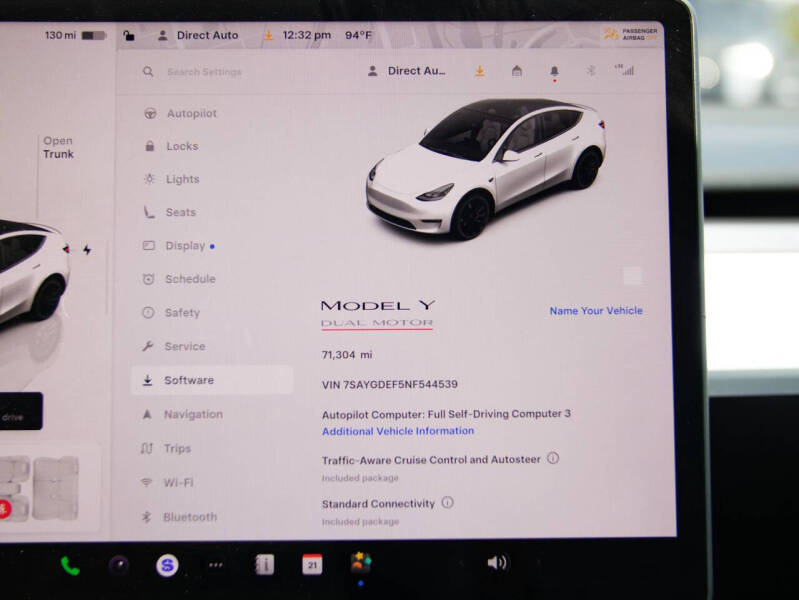Tap the Autopilot Computer text line
The width and height of the screenshot is (799, 600).
(x=446, y=414)
